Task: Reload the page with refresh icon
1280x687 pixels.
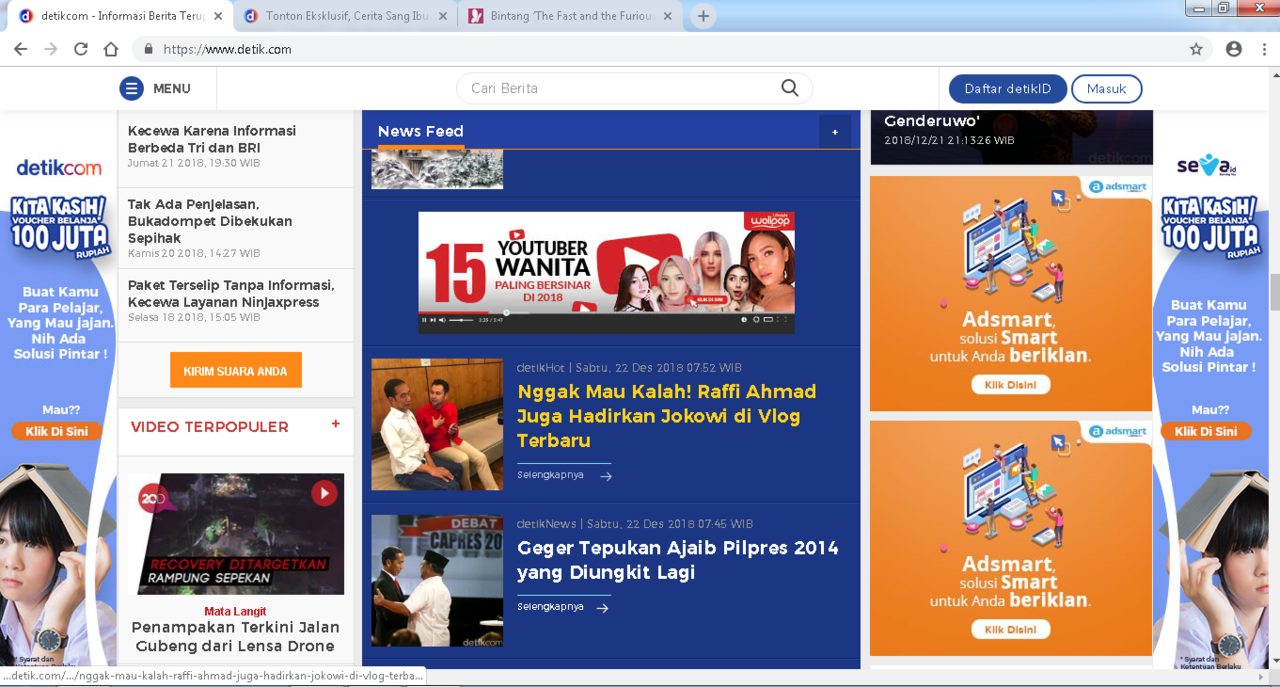Action: tap(81, 49)
